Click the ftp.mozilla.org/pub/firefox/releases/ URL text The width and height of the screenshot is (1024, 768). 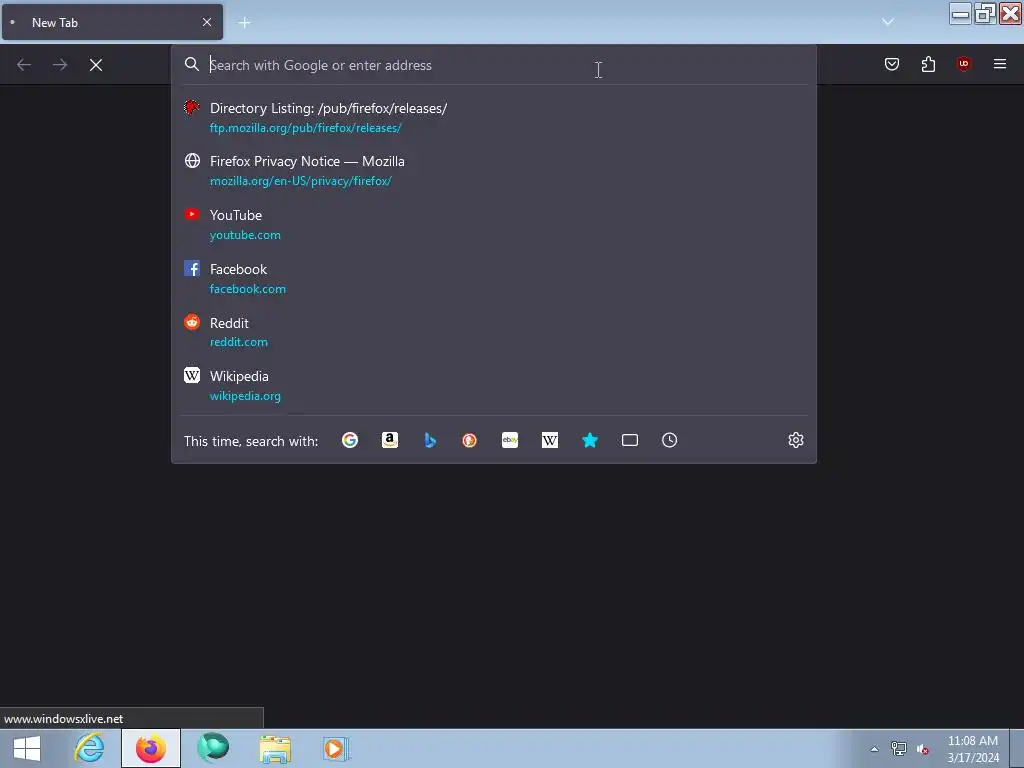point(306,128)
